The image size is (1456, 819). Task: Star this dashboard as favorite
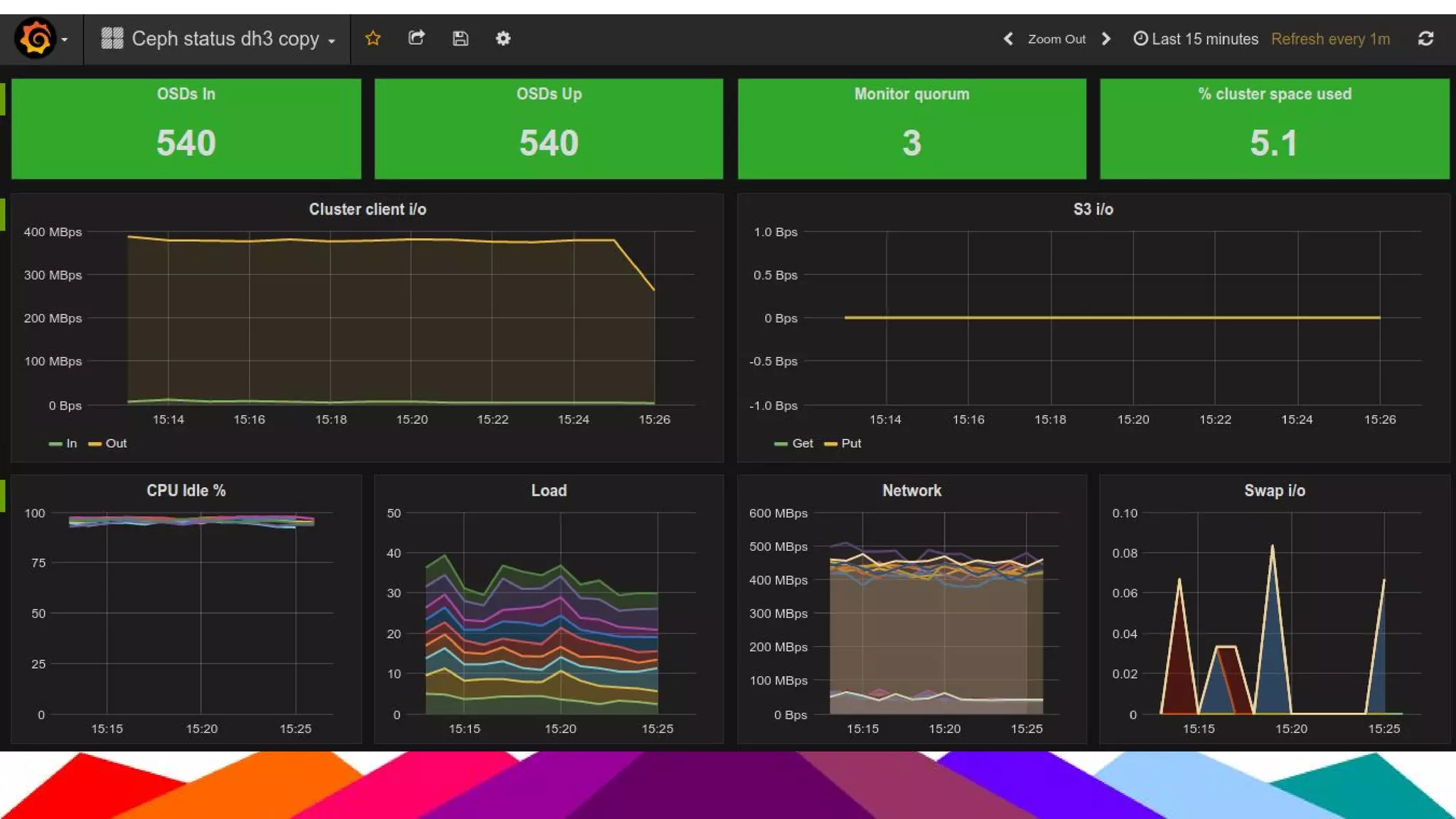tap(373, 38)
